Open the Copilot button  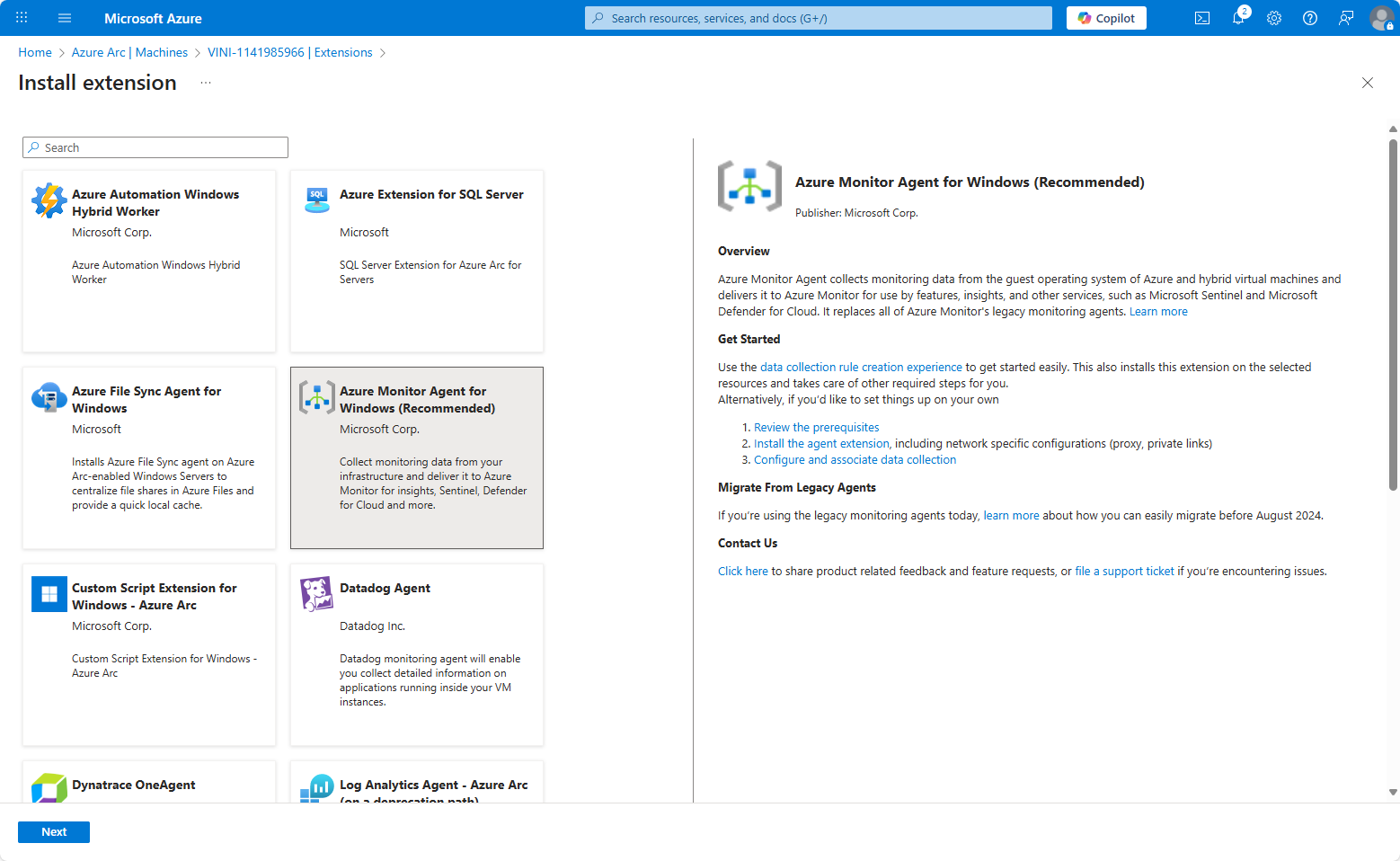coord(1106,18)
